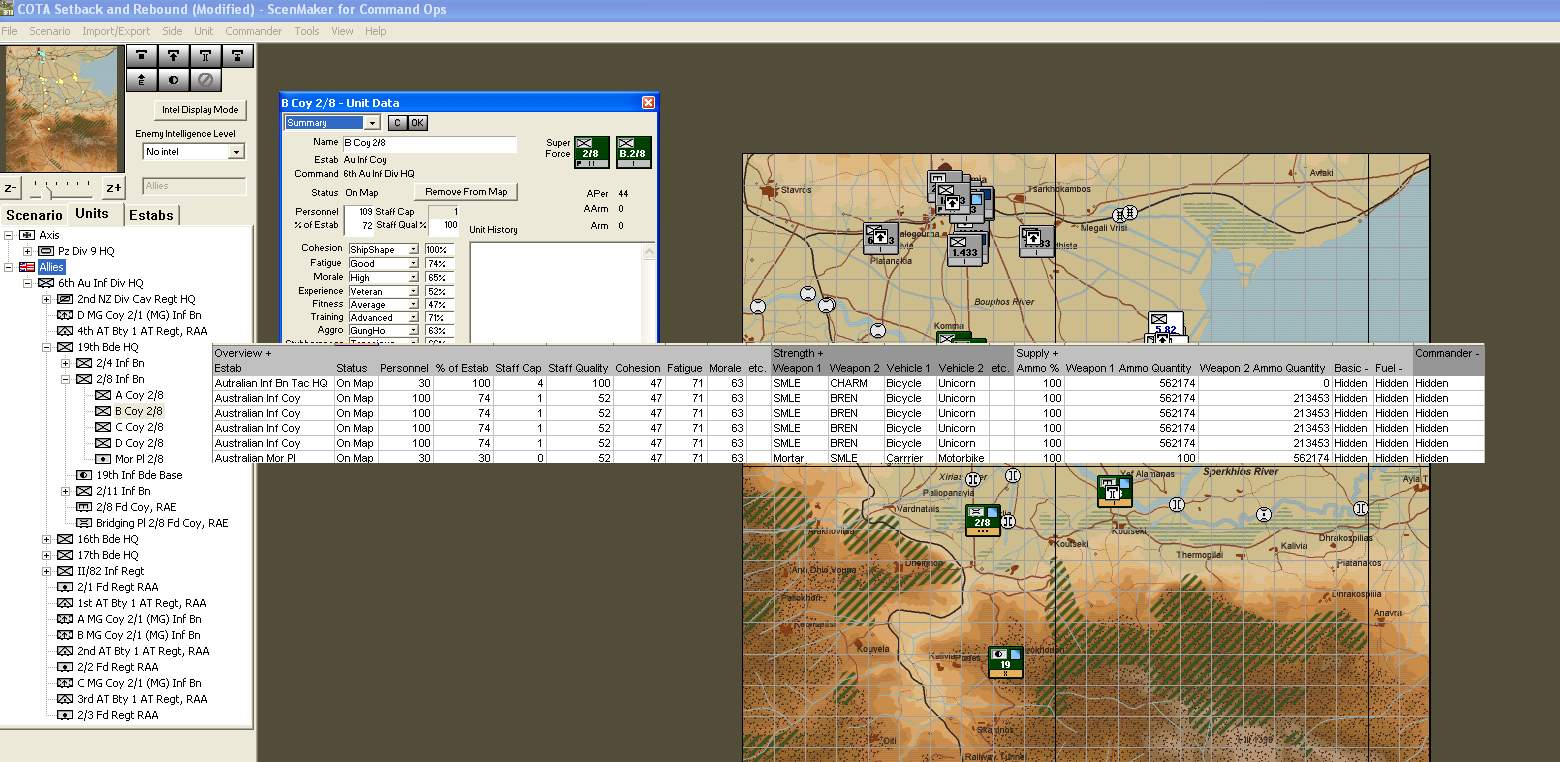The width and height of the screenshot is (1560, 762).
Task: Open the File menu
Action: 10,31
